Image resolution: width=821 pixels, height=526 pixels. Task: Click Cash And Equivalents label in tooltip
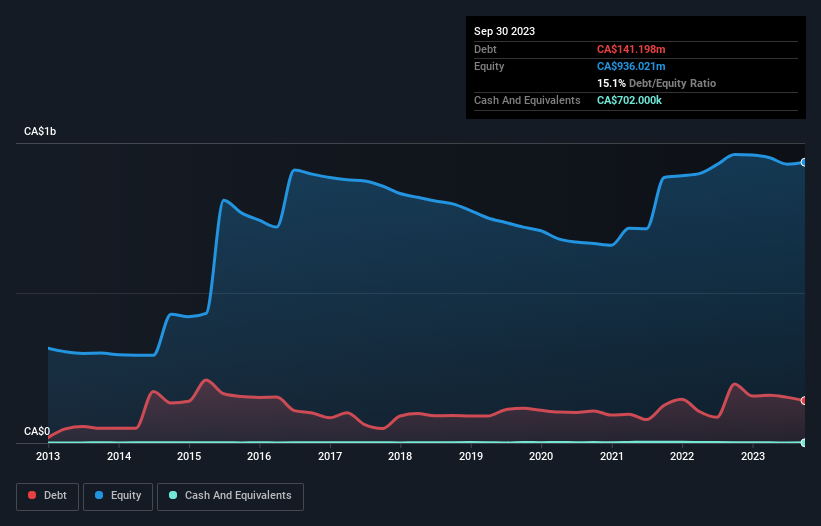pyautogui.click(x=527, y=100)
